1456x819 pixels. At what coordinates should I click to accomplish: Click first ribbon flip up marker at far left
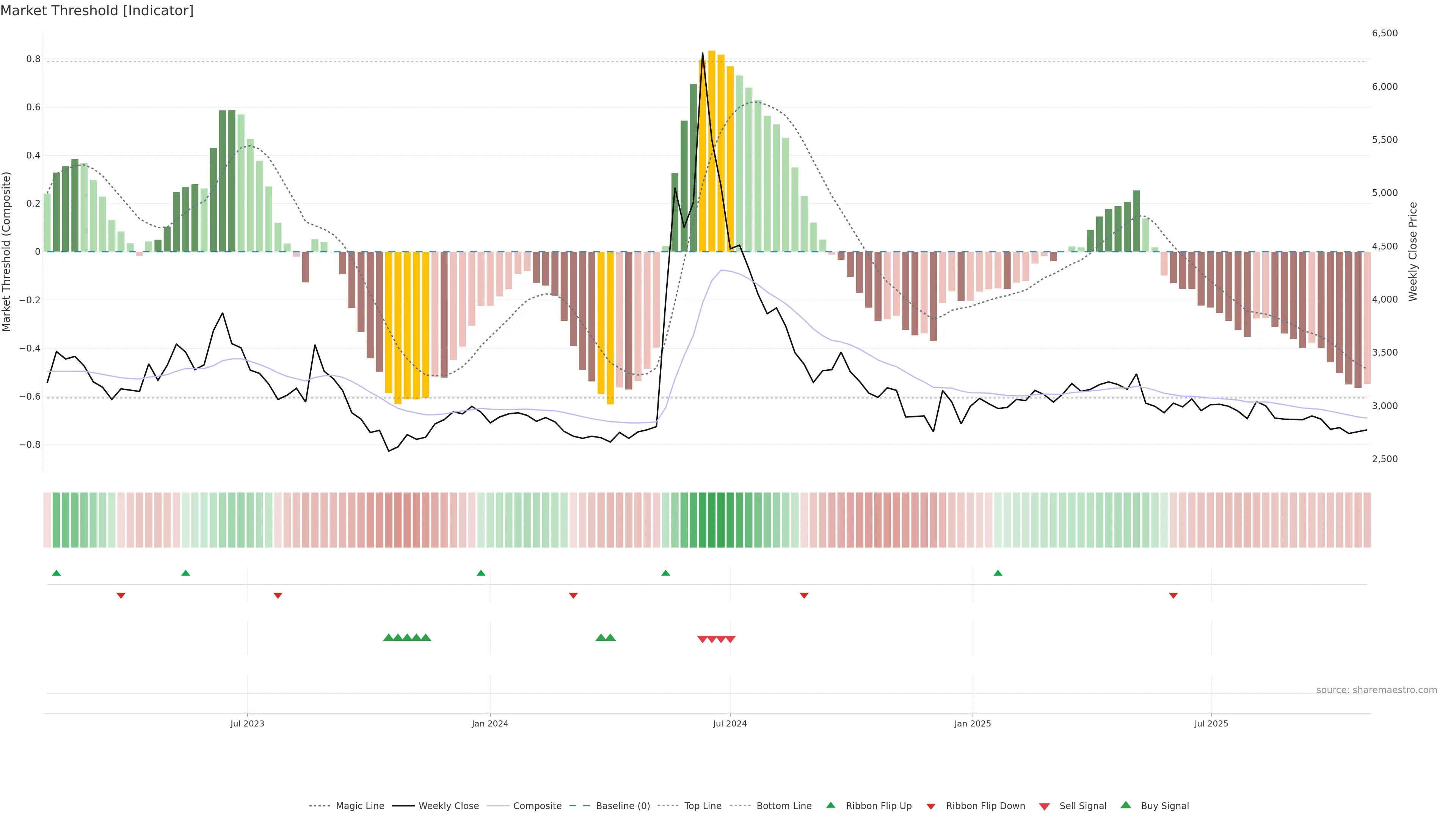tap(56, 573)
